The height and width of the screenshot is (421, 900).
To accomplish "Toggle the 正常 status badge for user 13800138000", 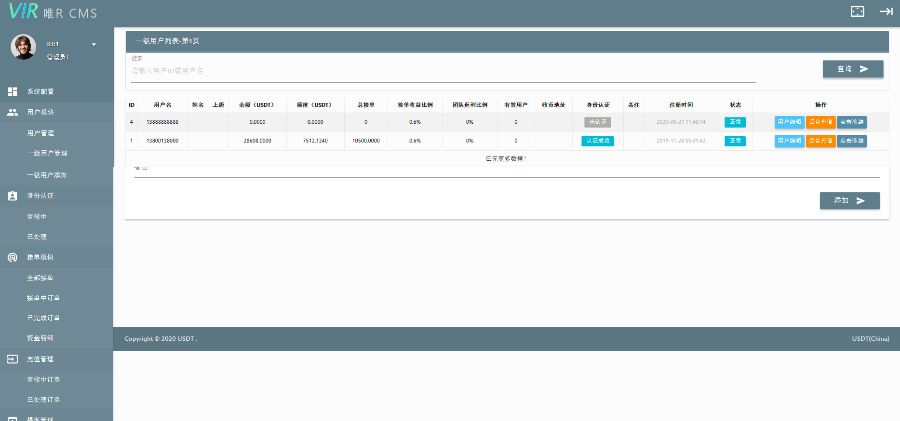I will tap(735, 141).
